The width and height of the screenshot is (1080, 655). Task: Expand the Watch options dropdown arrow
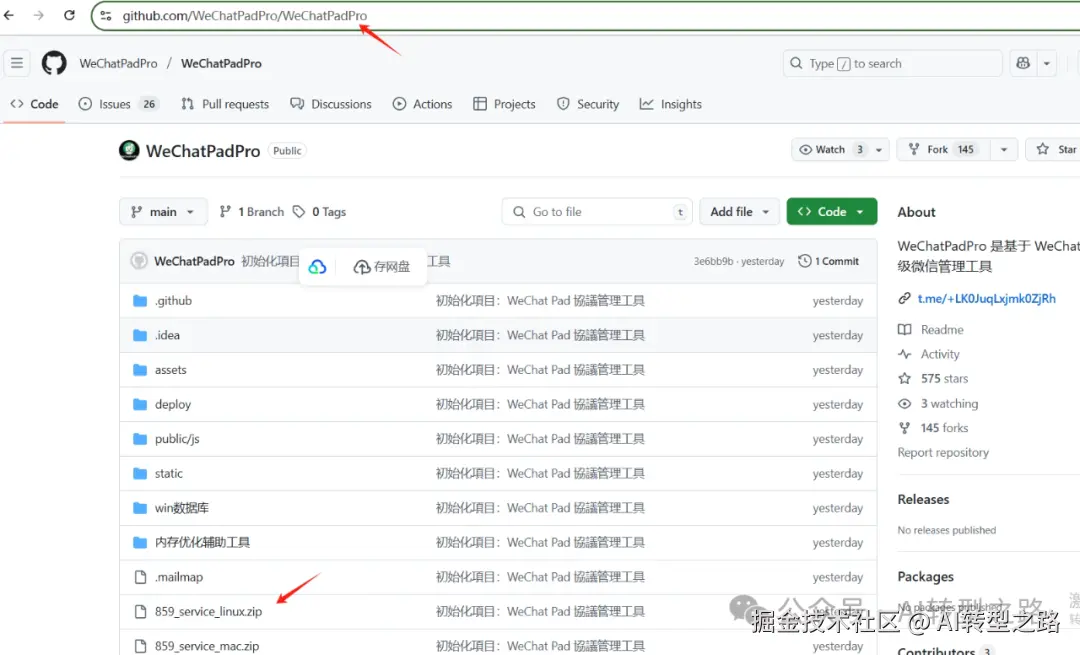click(879, 149)
